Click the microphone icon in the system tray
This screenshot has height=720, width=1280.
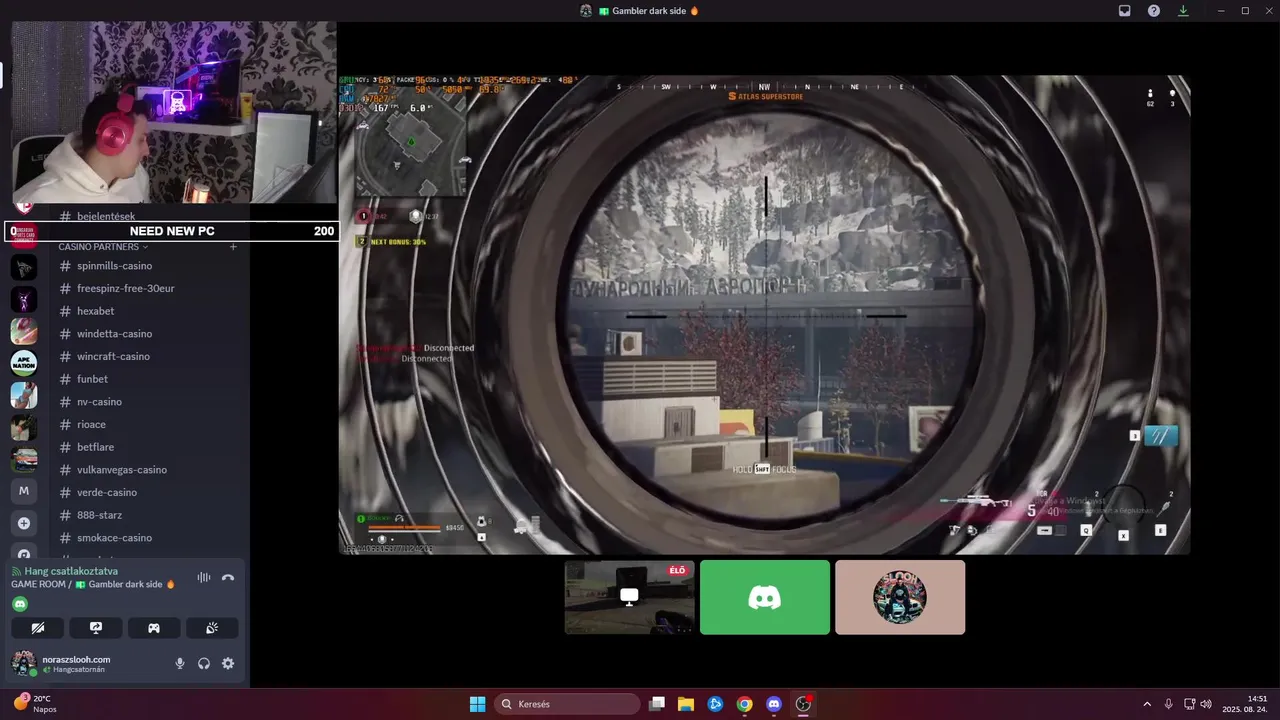[1169, 704]
